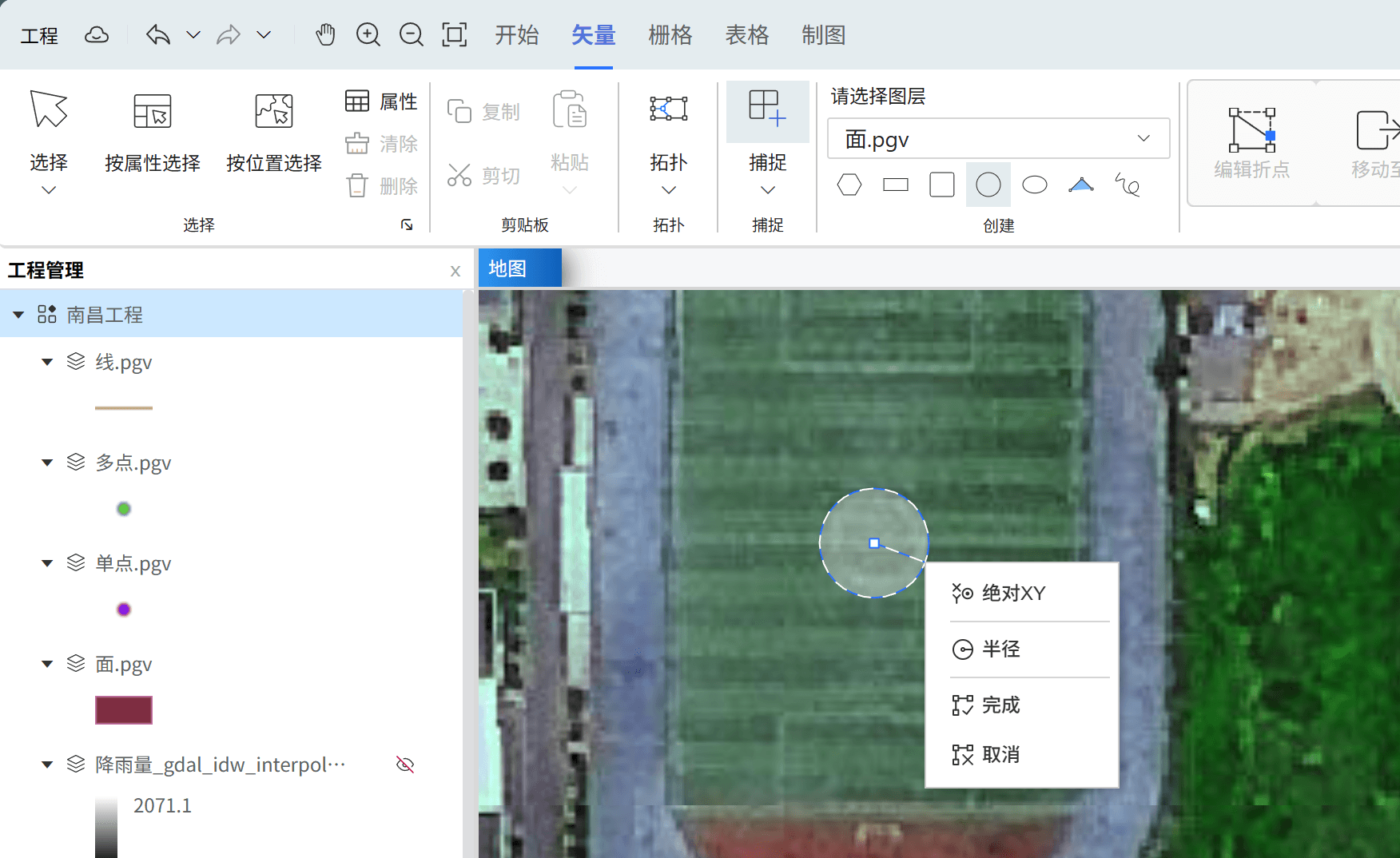Click the undo arrow icon

tap(158, 35)
